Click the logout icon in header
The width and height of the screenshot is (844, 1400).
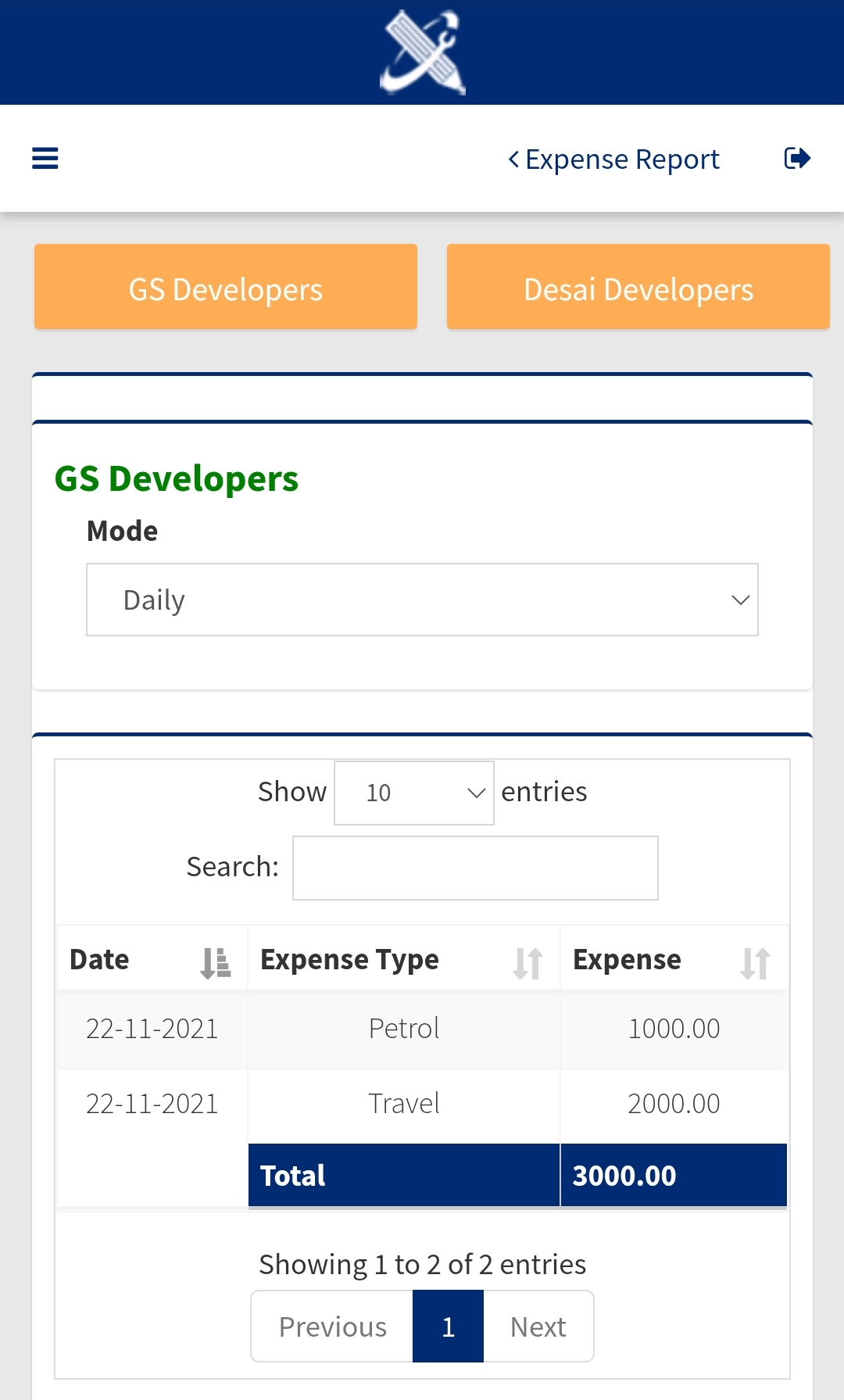click(797, 159)
